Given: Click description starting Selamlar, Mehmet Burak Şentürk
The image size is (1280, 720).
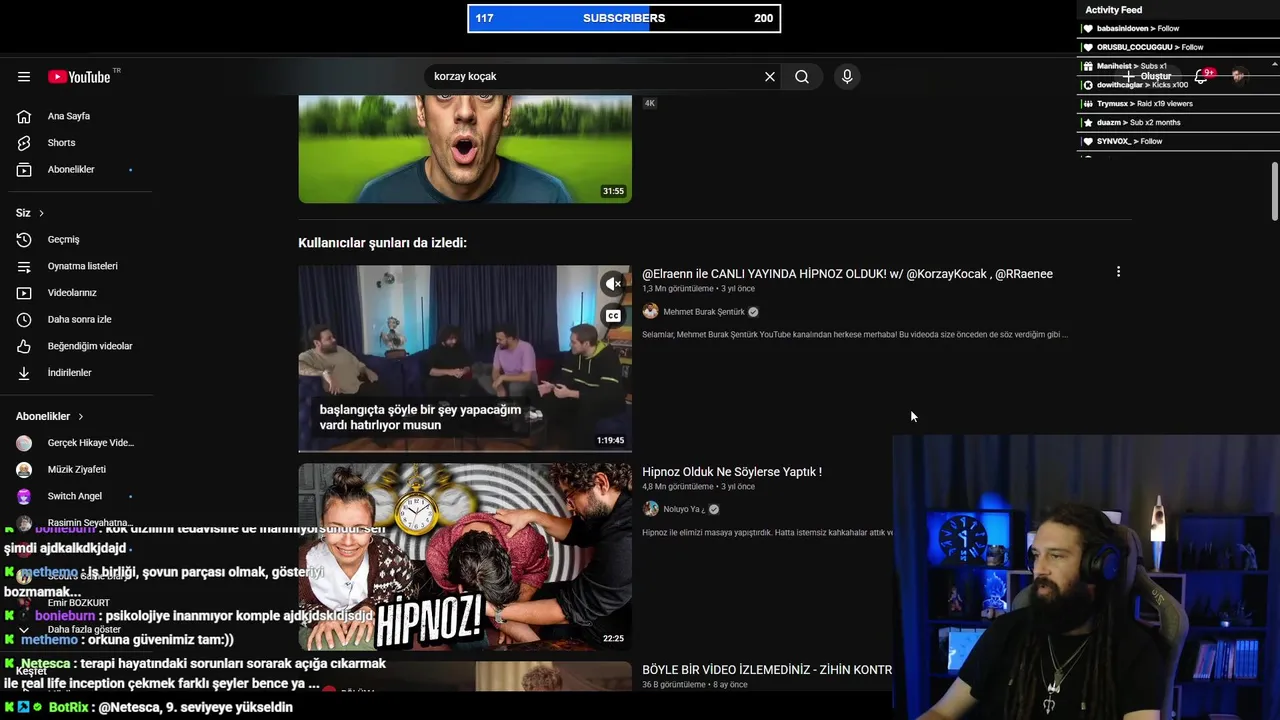Looking at the screenshot, I should 855,335.
